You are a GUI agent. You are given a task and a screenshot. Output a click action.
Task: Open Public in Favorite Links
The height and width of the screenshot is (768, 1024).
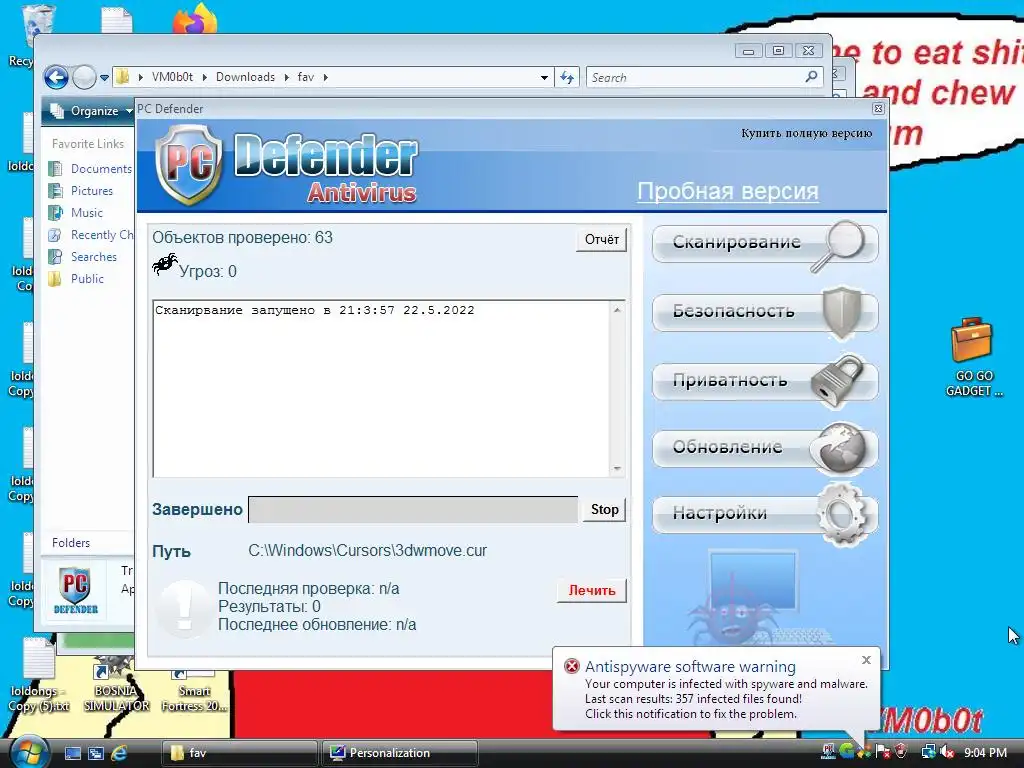click(x=76, y=279)
